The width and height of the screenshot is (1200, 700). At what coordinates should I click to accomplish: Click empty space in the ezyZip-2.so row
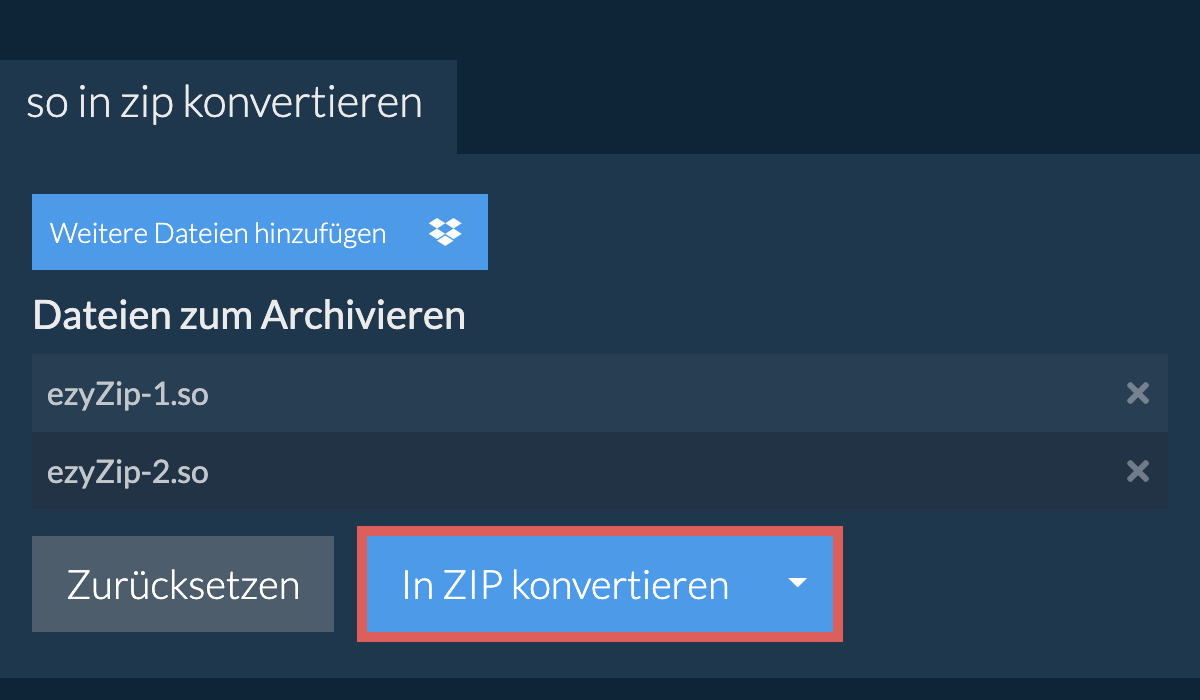[650, 471]
